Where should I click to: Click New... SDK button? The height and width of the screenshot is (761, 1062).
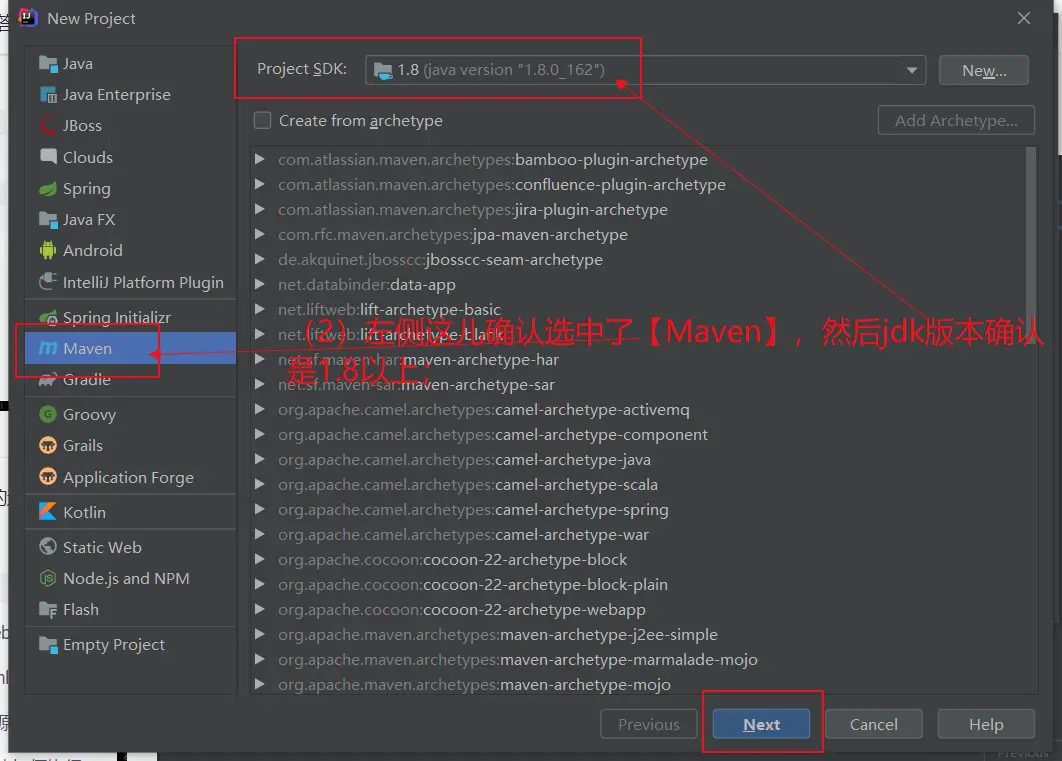click(984, 70)
